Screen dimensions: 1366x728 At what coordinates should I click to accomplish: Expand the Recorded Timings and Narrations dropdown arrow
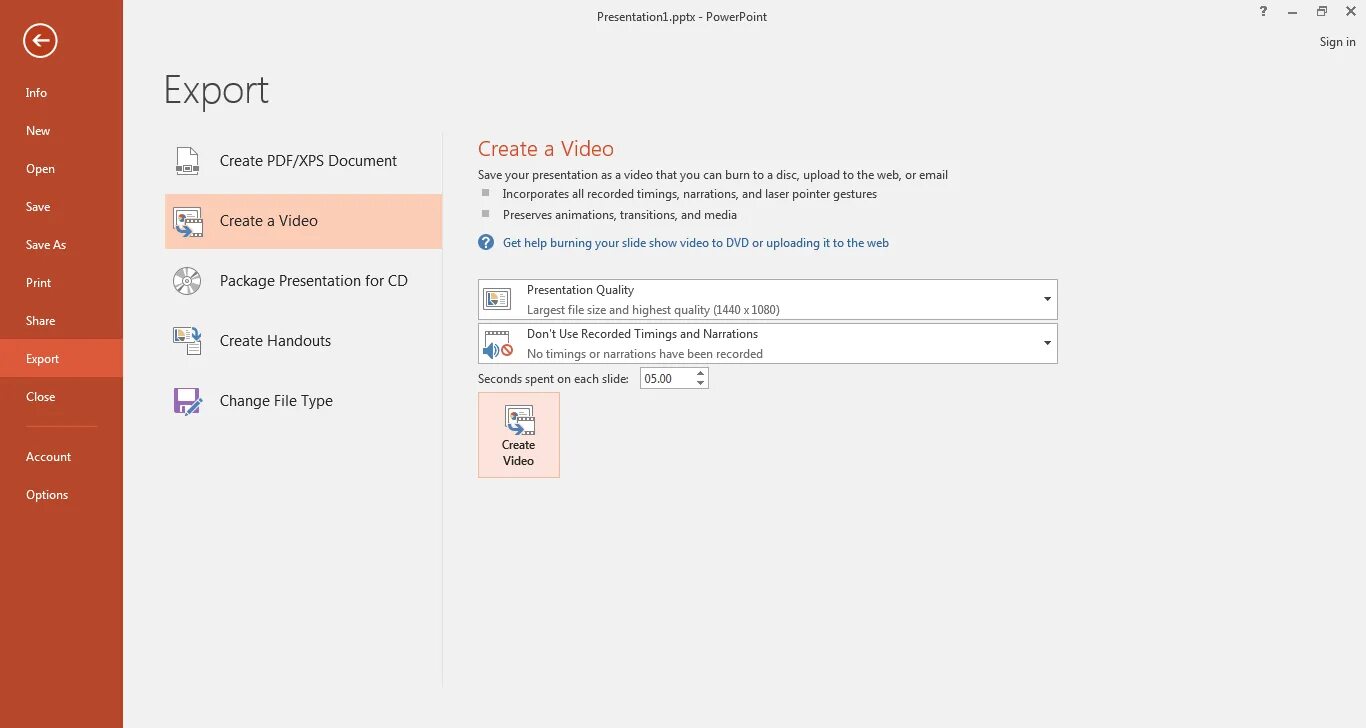point(1047,343)
